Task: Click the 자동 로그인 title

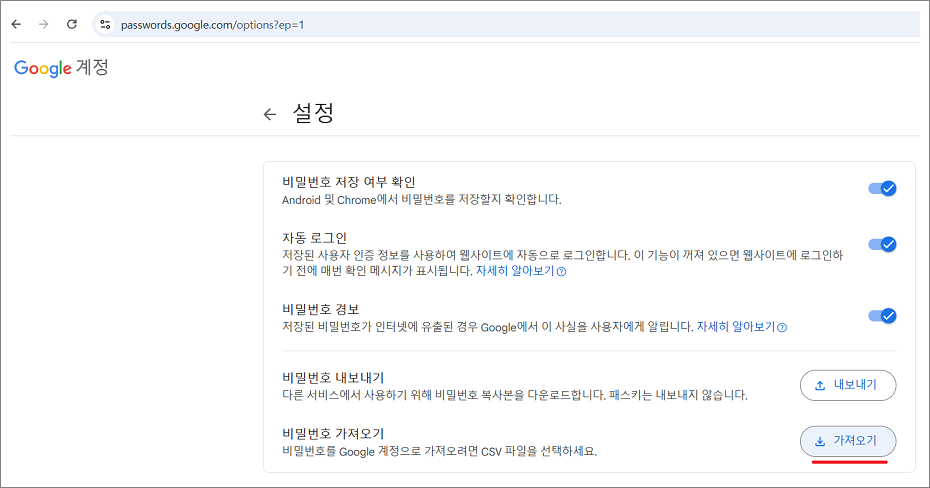Action: point(314,238)
